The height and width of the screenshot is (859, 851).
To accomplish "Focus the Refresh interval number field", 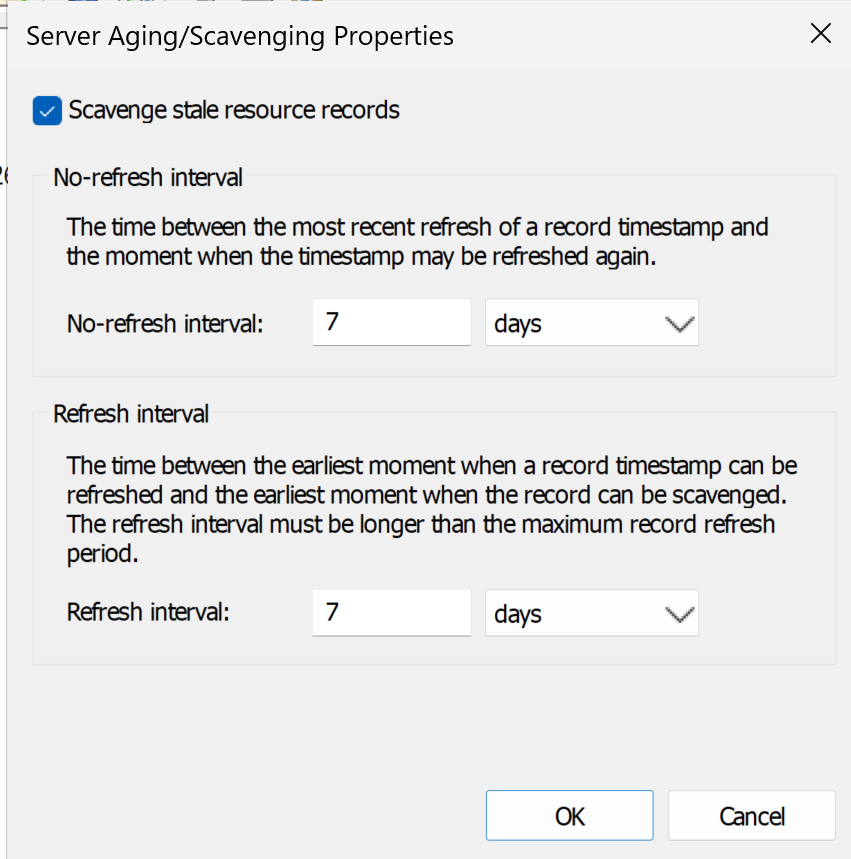I will pyautogui.click(x=392, y=612).
